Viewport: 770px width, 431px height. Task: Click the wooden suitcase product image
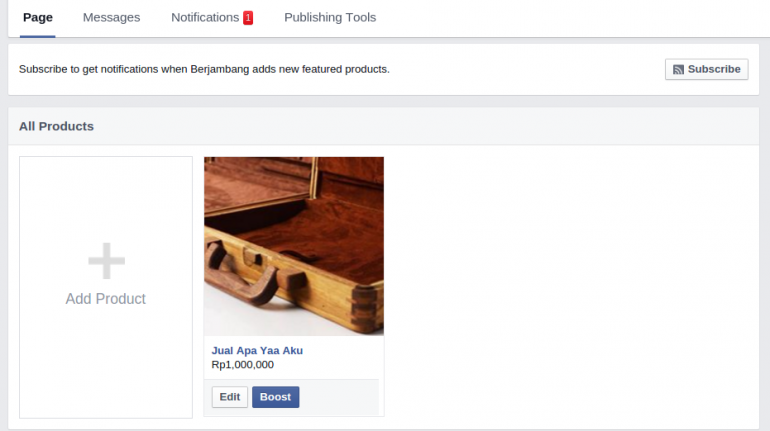pos(293,245)
